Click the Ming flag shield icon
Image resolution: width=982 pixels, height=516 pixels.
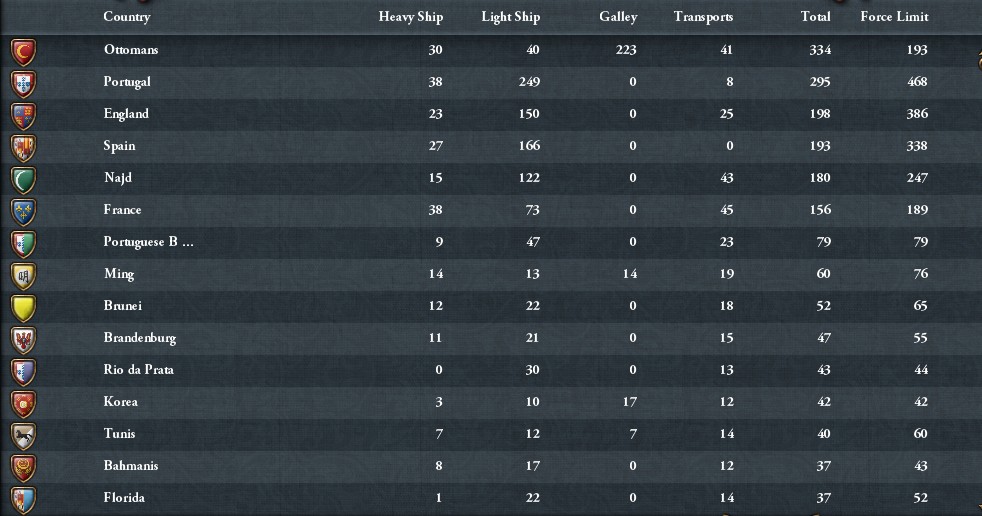[x=23, y=274]
